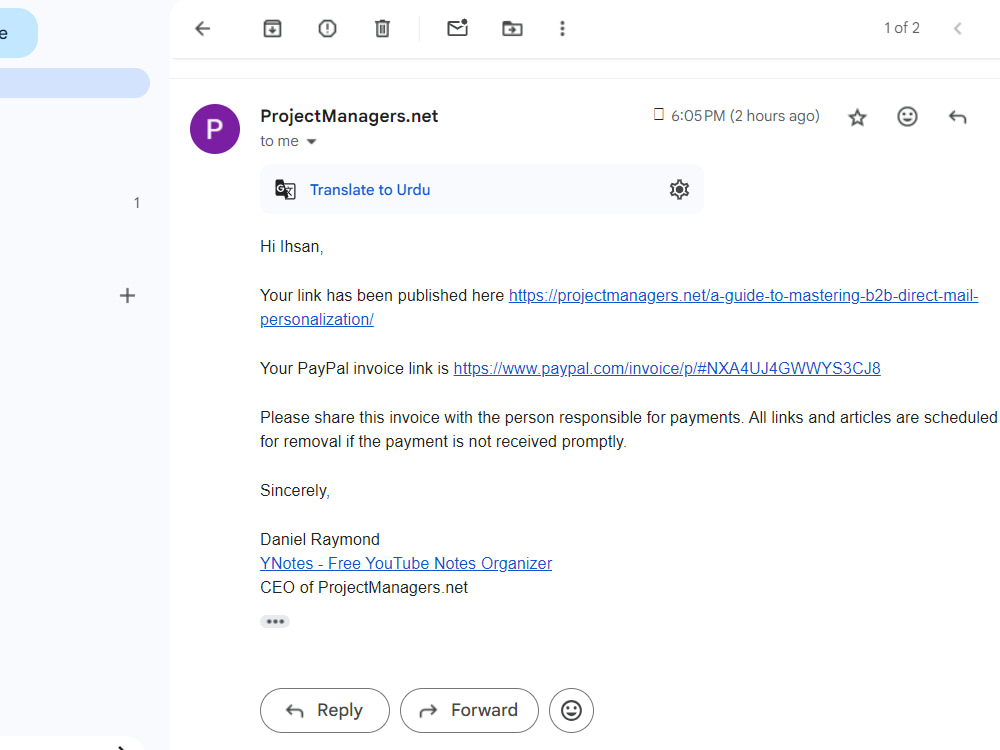Create new label plus icon in sidebar
Image resolution: width=1000 pixels, height=750 pixels.
128,296
